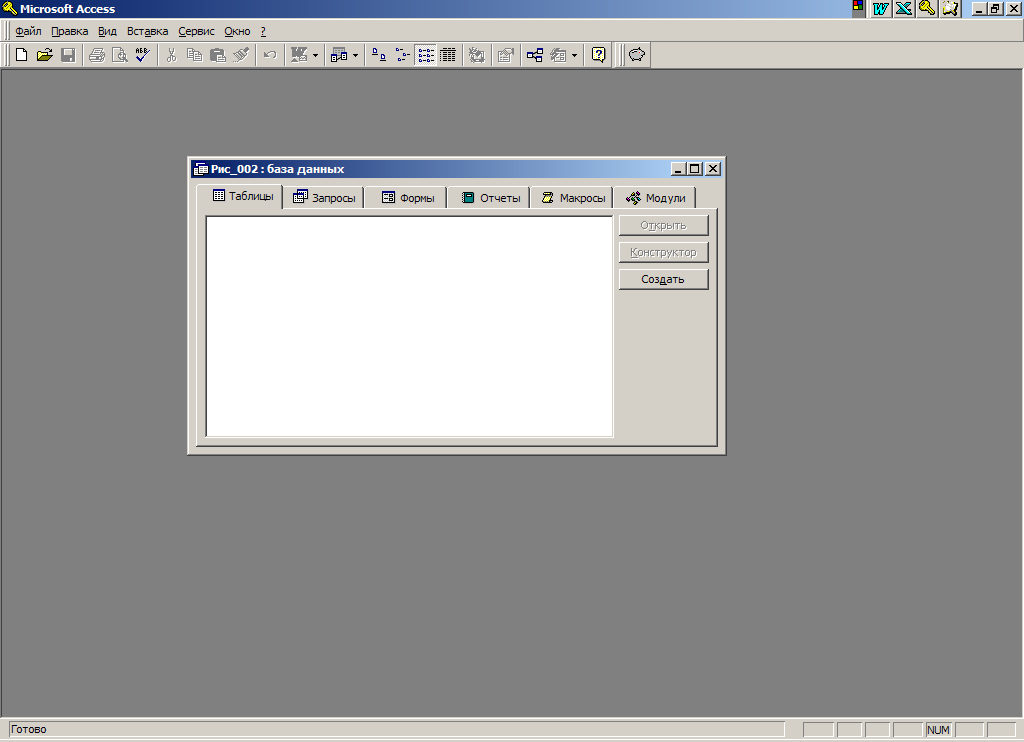Click the Открыть button

tap(664, 225)
